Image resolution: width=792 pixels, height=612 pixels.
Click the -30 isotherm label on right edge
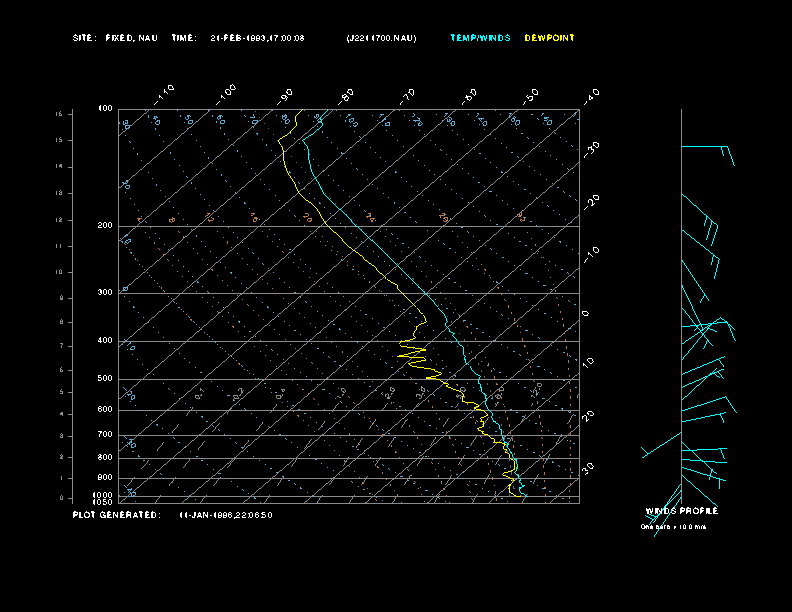coord(591,147)
